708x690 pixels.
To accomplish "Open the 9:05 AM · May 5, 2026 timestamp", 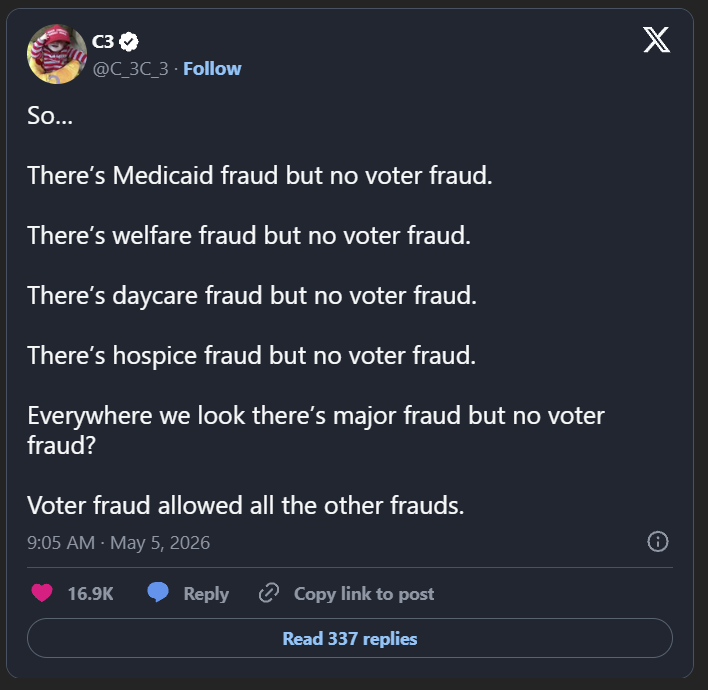I will [x=119, y=542].
